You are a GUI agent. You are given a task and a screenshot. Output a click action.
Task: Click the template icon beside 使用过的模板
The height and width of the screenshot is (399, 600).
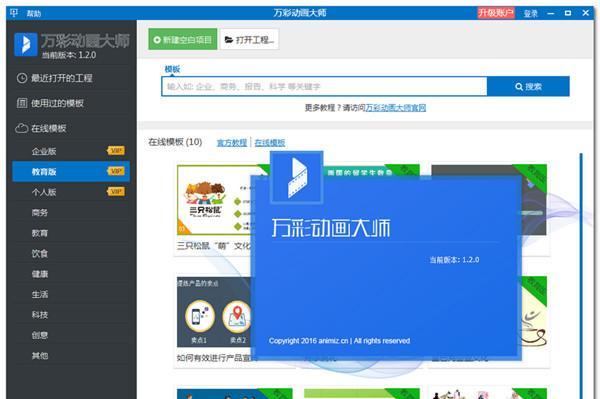pos(22,103)
